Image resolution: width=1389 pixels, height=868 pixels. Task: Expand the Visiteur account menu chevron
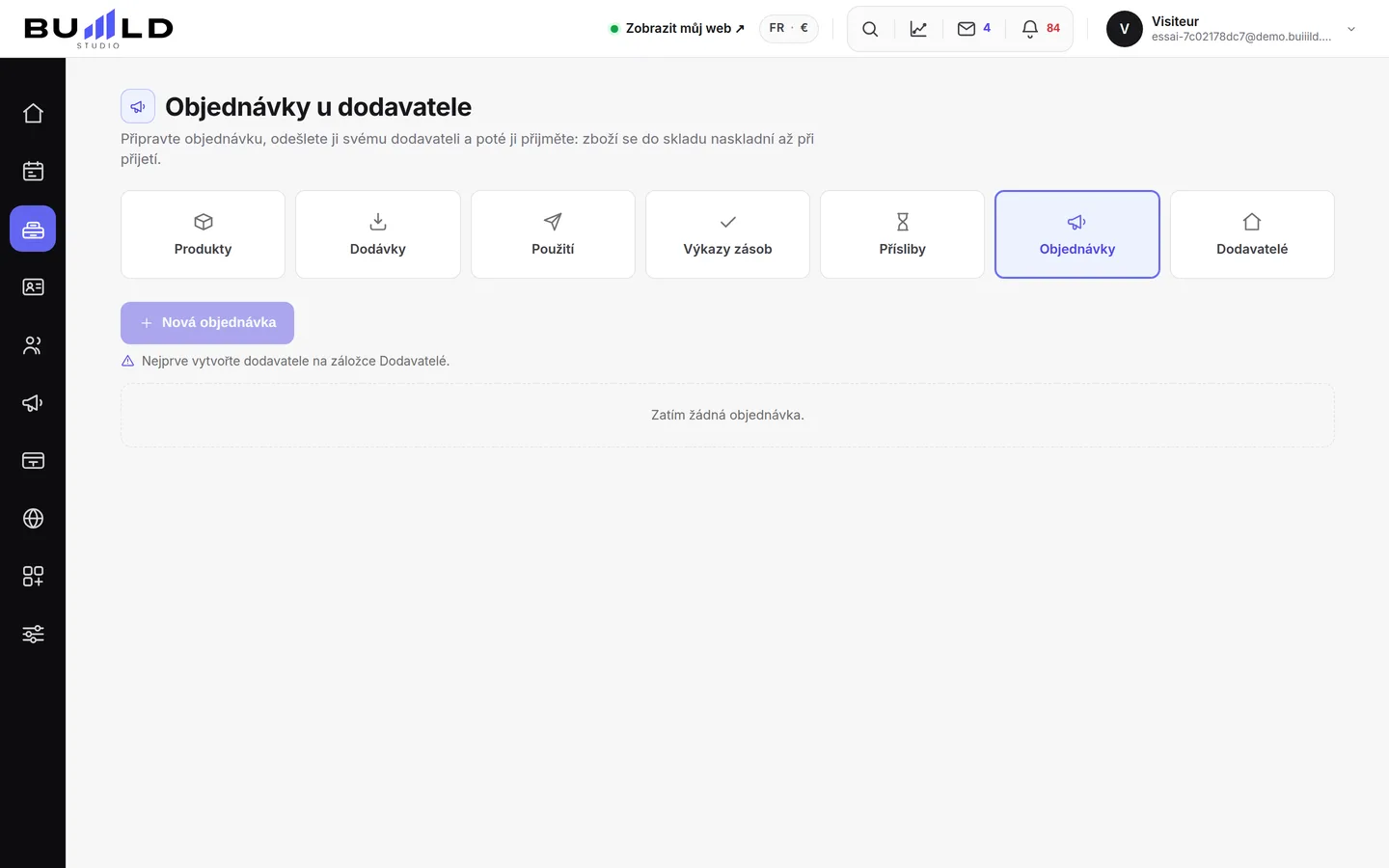coord(1351,29)
